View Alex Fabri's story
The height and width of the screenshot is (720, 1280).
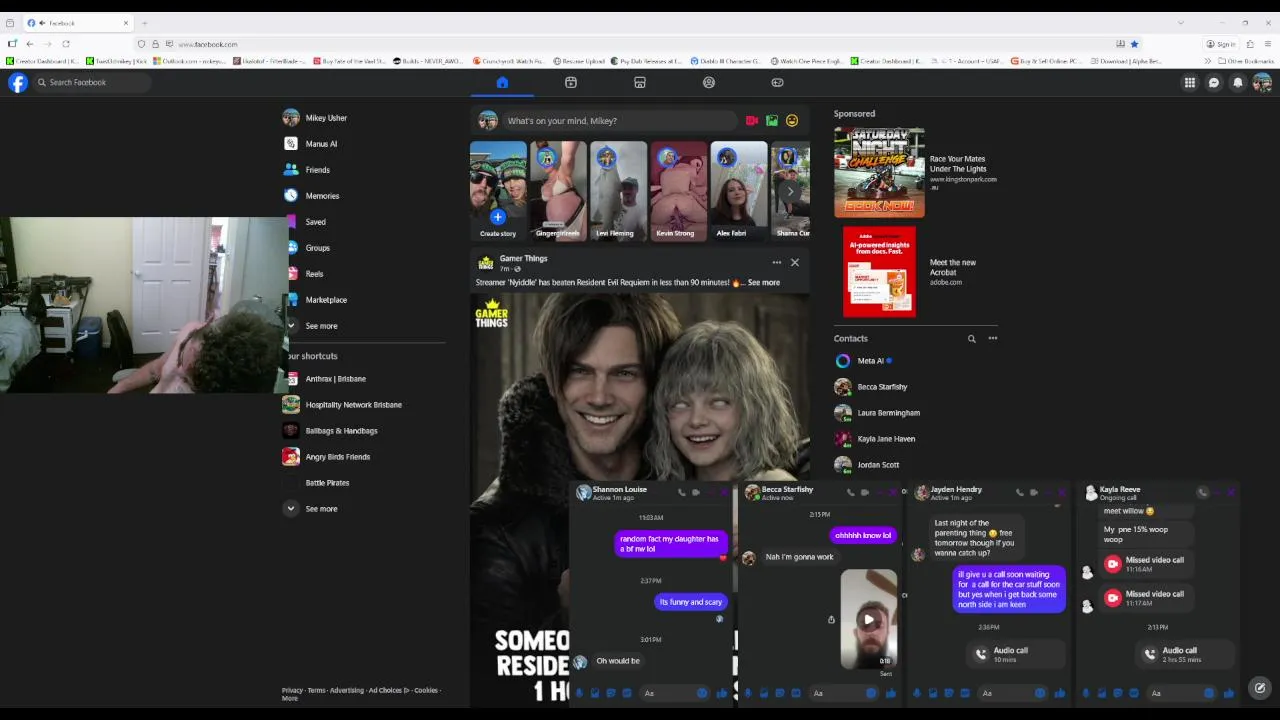(738, 190)
